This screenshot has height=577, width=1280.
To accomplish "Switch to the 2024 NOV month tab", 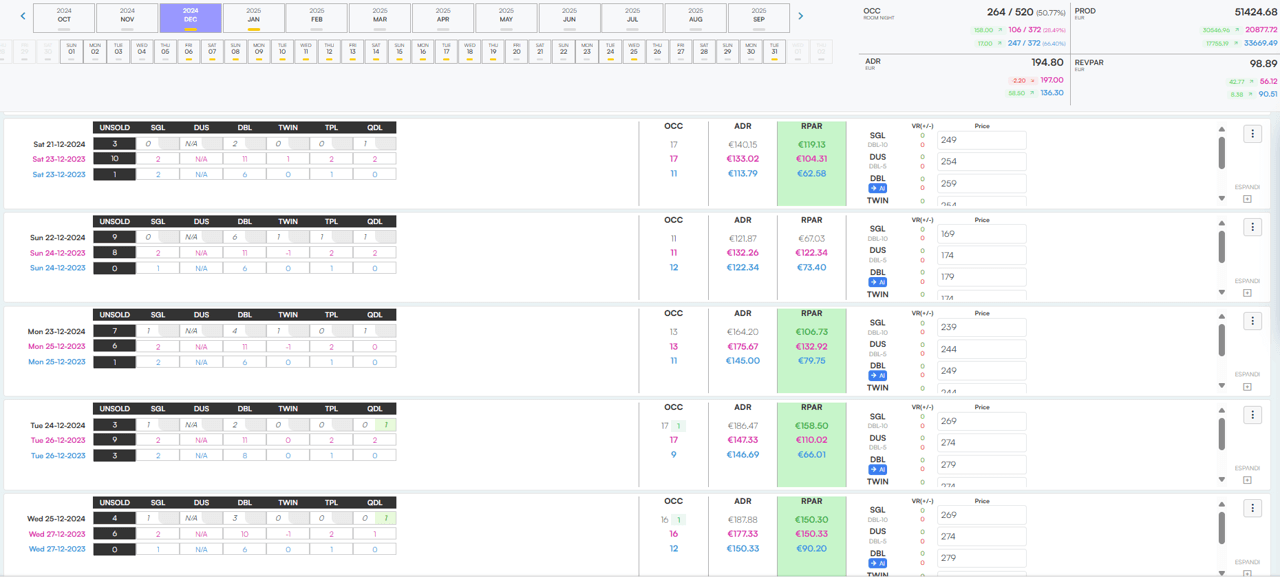I will [x=128, y=16].
